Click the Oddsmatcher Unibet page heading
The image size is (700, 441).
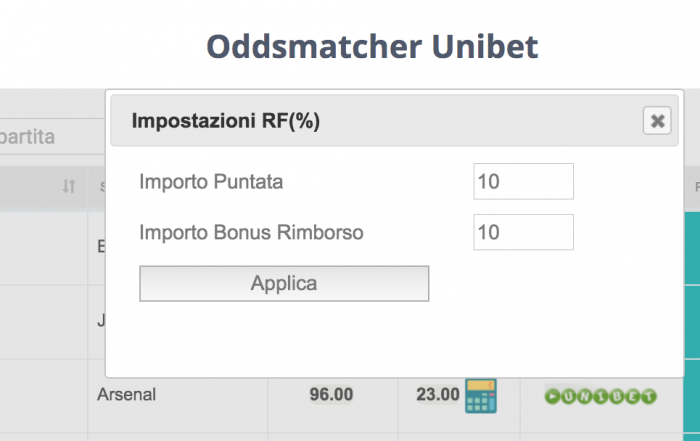click(x=372, y=46)
